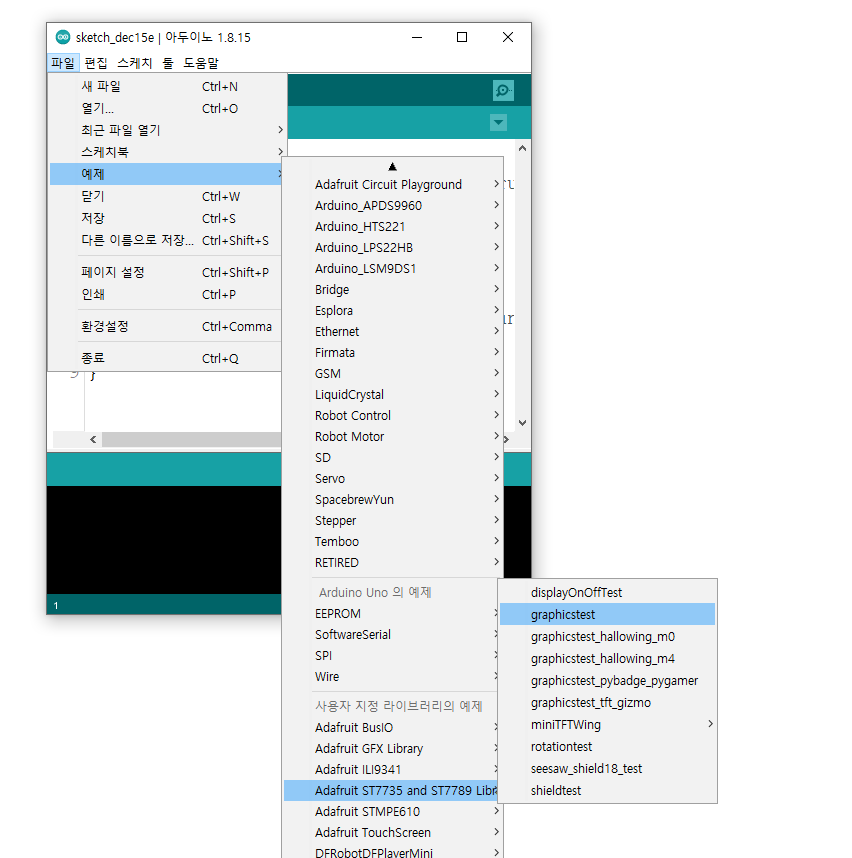This screenshot has width=852, height=858.
Task: Open graphicstest_pybadge_pygamer example
Action: pyautogui.click(x=607, y=681)
